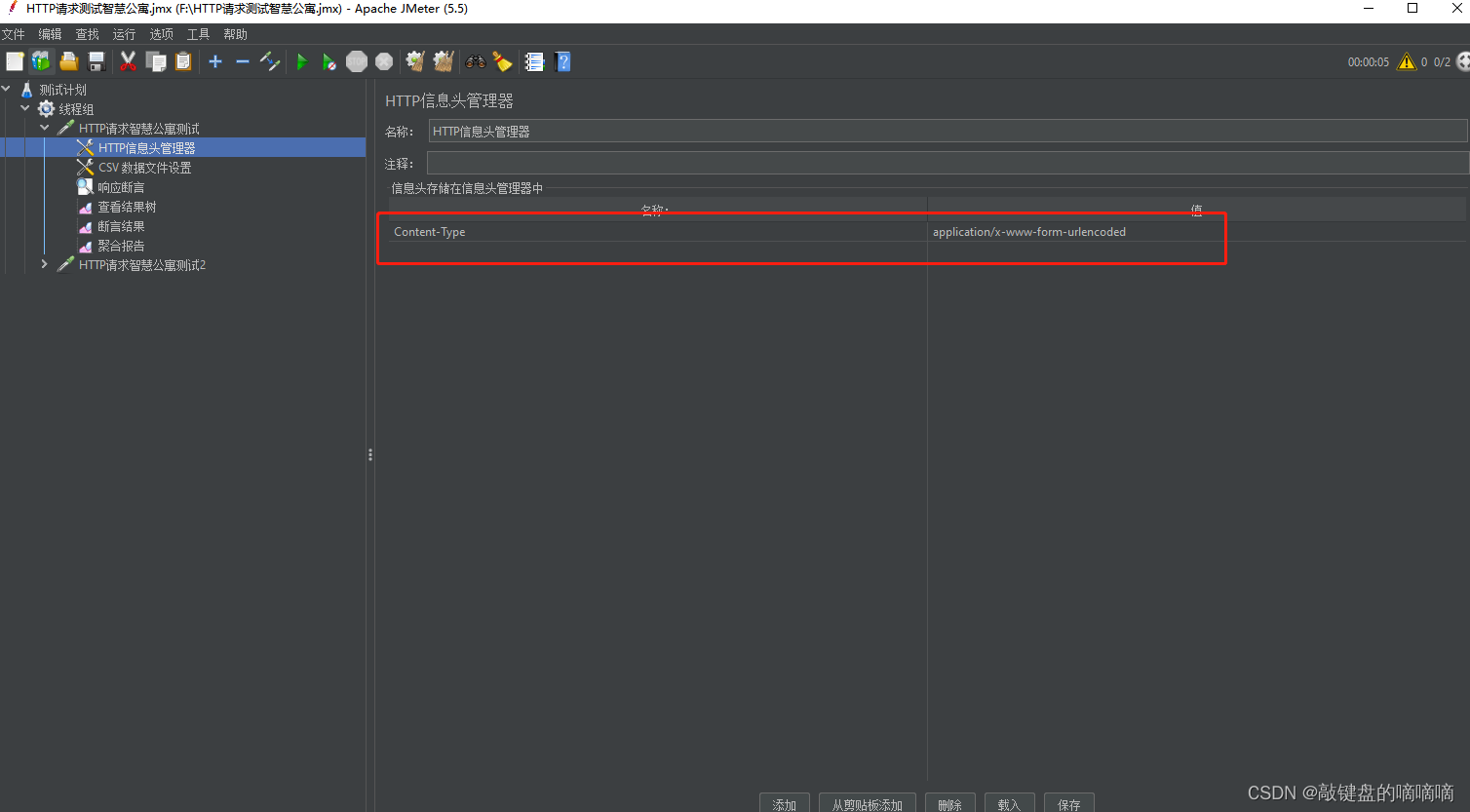Create a new test plan with New icon
The image size is (1470, 812).
[x=15, y=61]
